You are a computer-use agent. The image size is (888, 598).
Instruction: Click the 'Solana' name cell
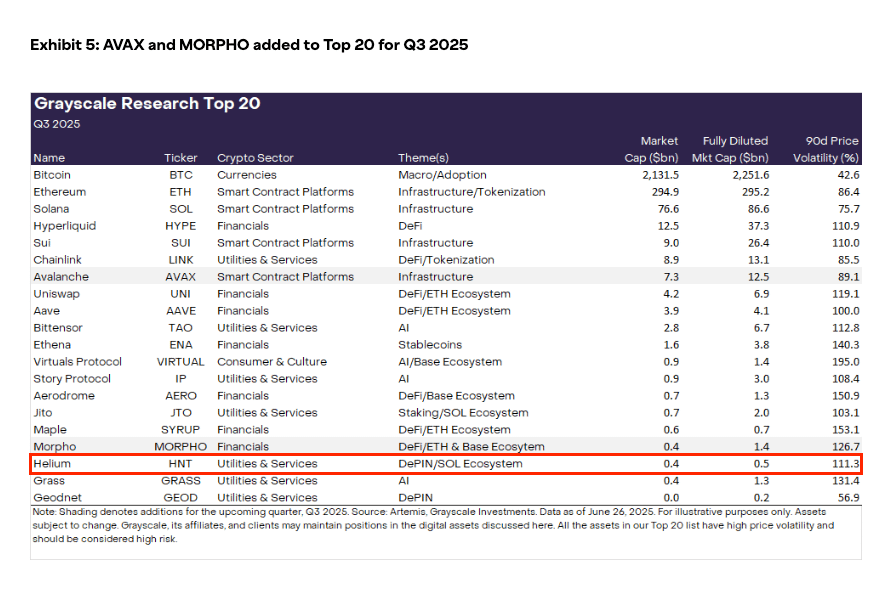(x=51, y=209)
